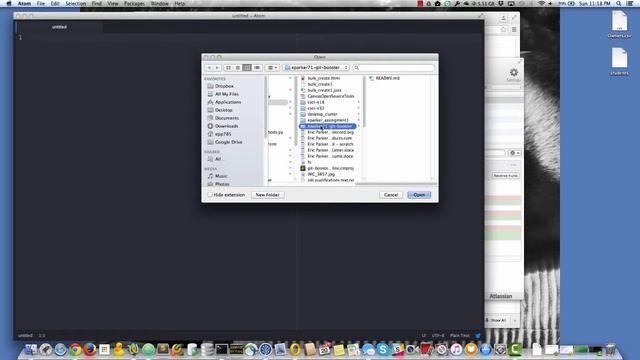The height and width of the screenshot is (360, 640).
Task: Open Chrome from the Dock
Action: pos(75,349)
